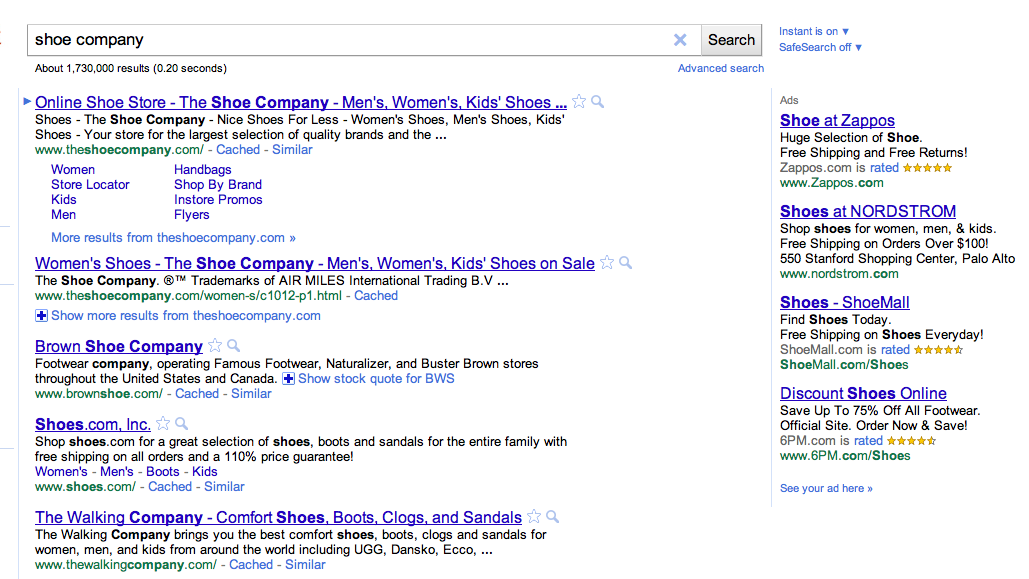Open Similar link for thewalkingcompany.com
Screen dimensions: 1029x579
305,565
